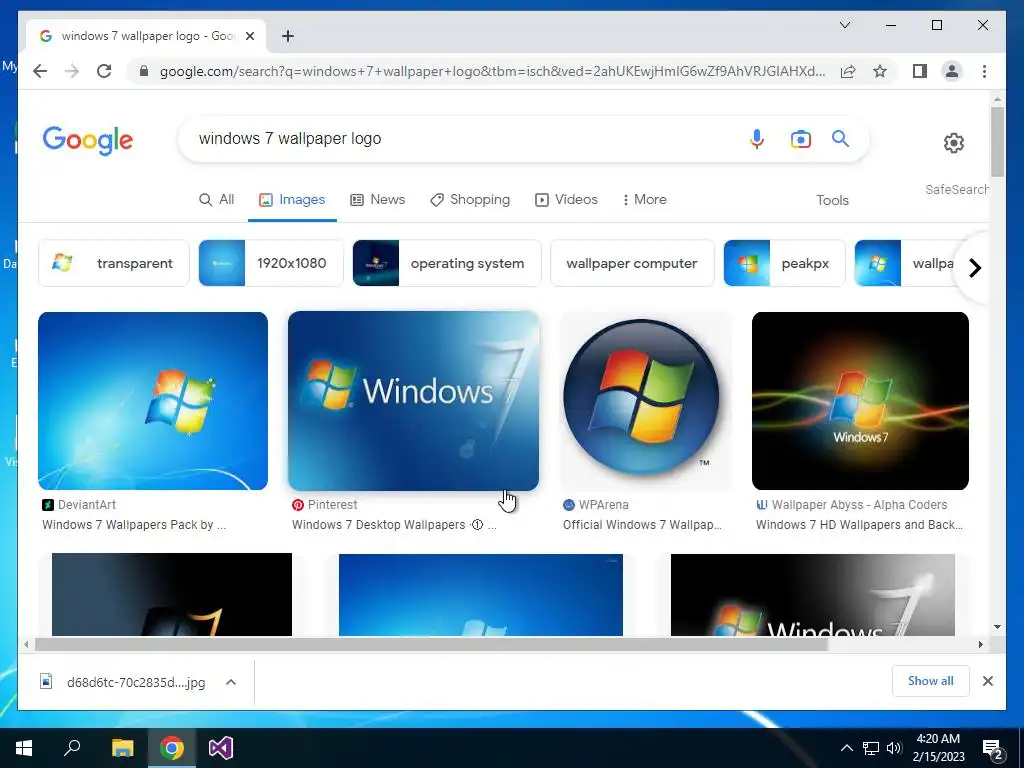
Task: Open the Tools filter options
Action: pos(832,200)
